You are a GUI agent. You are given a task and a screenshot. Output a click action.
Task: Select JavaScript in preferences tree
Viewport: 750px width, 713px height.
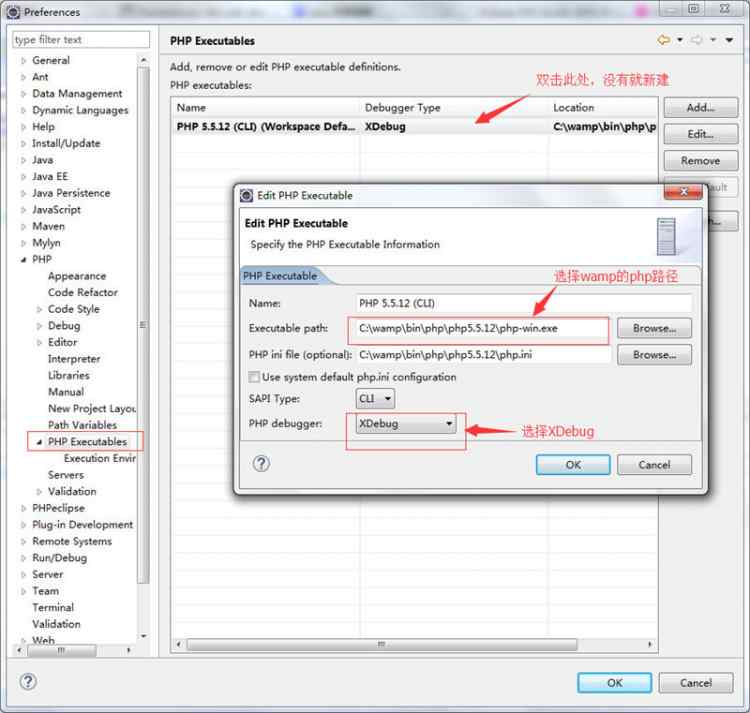56,210
